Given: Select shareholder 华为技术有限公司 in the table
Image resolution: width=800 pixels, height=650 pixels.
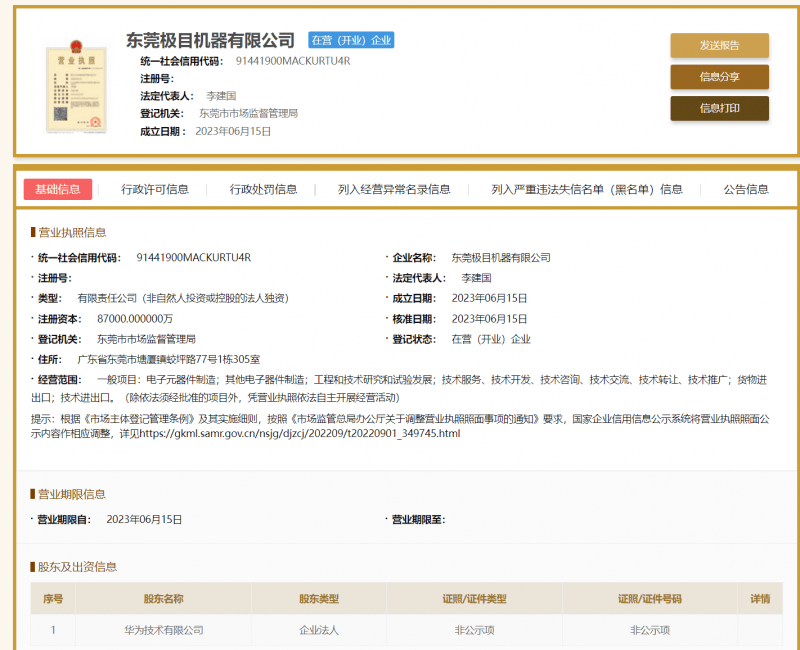Looking at the screenshot, I should 163,630.
